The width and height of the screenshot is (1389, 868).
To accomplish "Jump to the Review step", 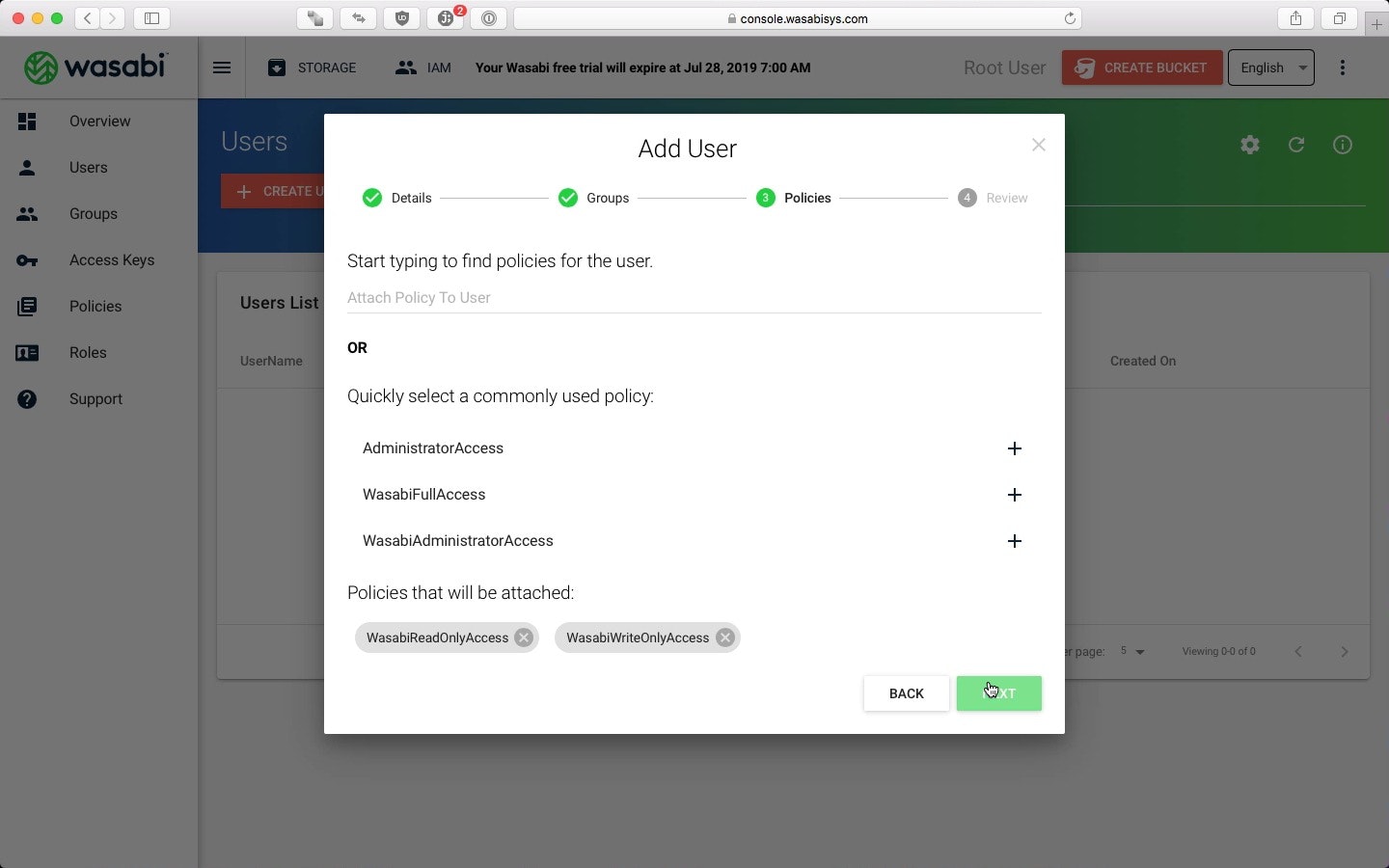I will pos(993,198).
